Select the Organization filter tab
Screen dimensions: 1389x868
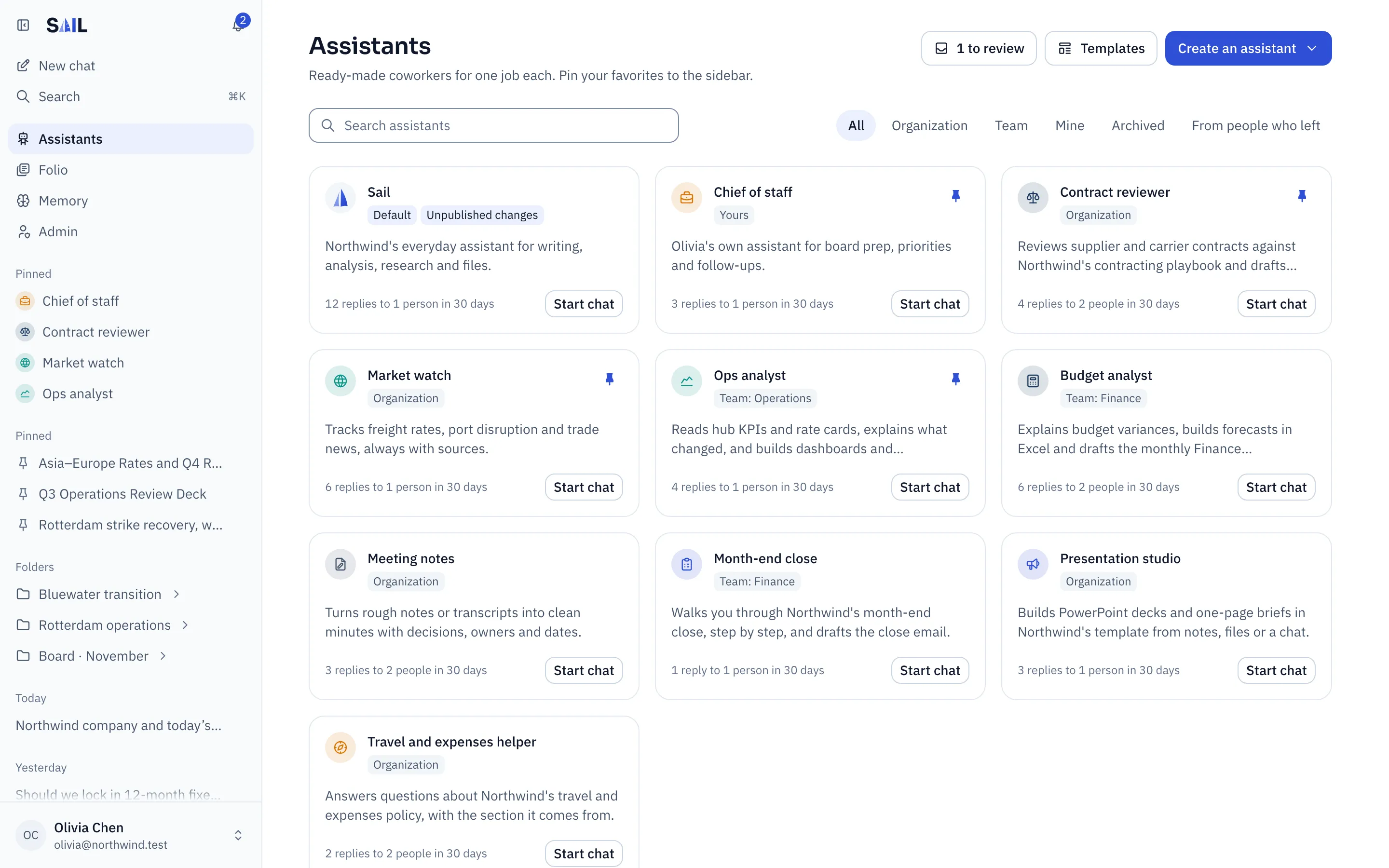pyautogui.click(x=929, y=125)
